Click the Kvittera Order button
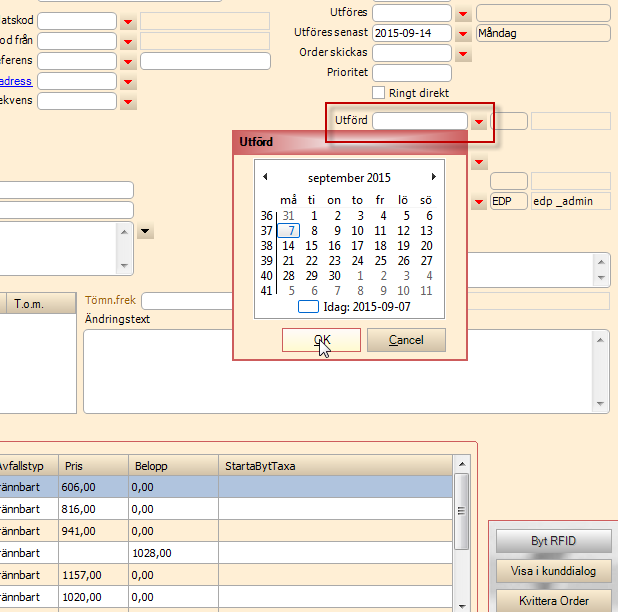 point(553,600)
